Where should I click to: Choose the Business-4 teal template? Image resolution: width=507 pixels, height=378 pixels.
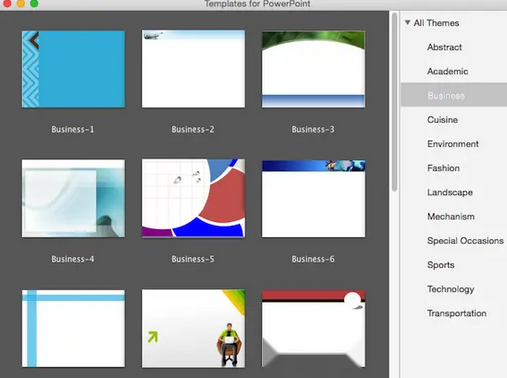[73, 198]
